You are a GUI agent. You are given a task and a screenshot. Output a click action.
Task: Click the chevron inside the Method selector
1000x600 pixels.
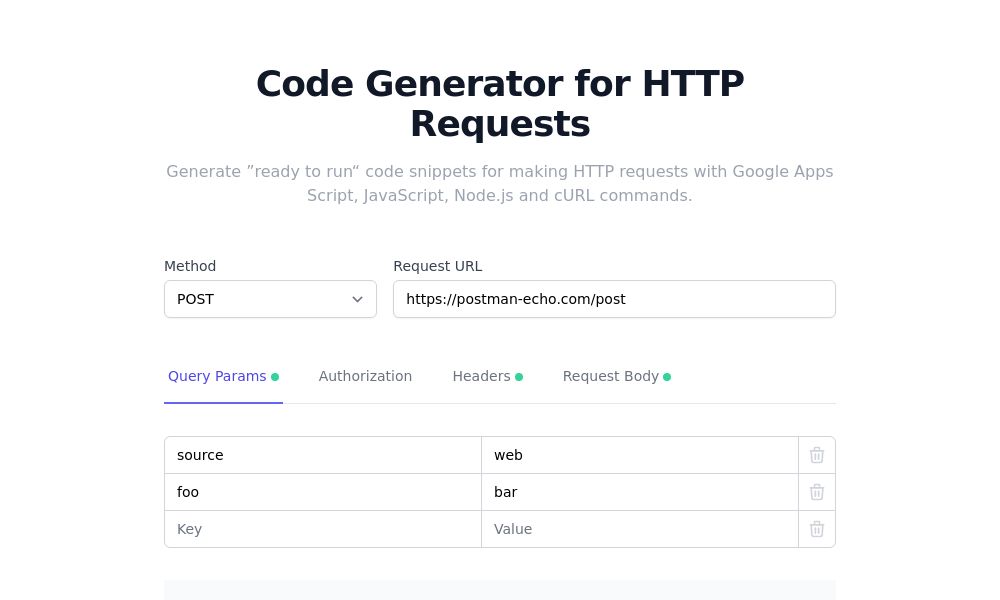point(357,299)
